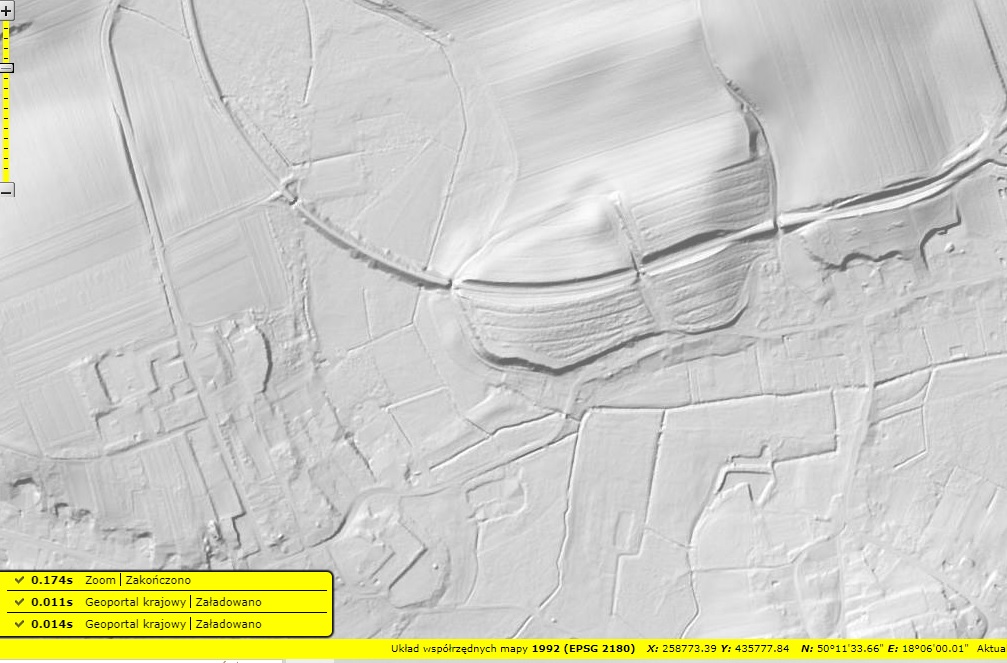This screenshot has height=663, width=1007.
Task: Click the 0.174s timing value
Action: tap(52, 580)
